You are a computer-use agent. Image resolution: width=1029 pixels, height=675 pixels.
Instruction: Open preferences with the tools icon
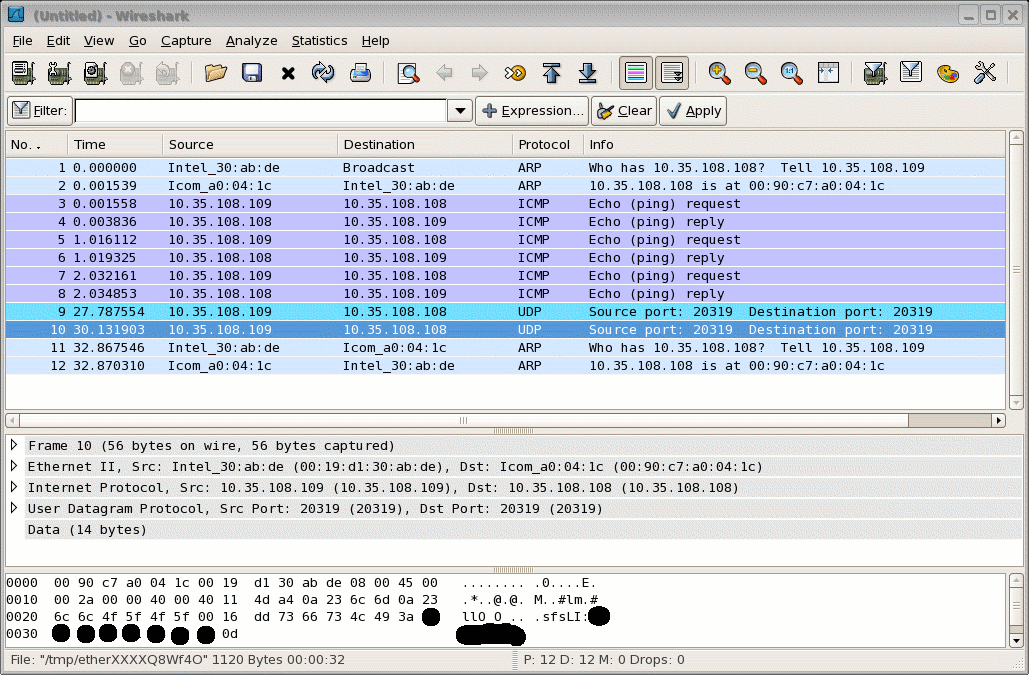pyautogui.click(x=985, y=73)
